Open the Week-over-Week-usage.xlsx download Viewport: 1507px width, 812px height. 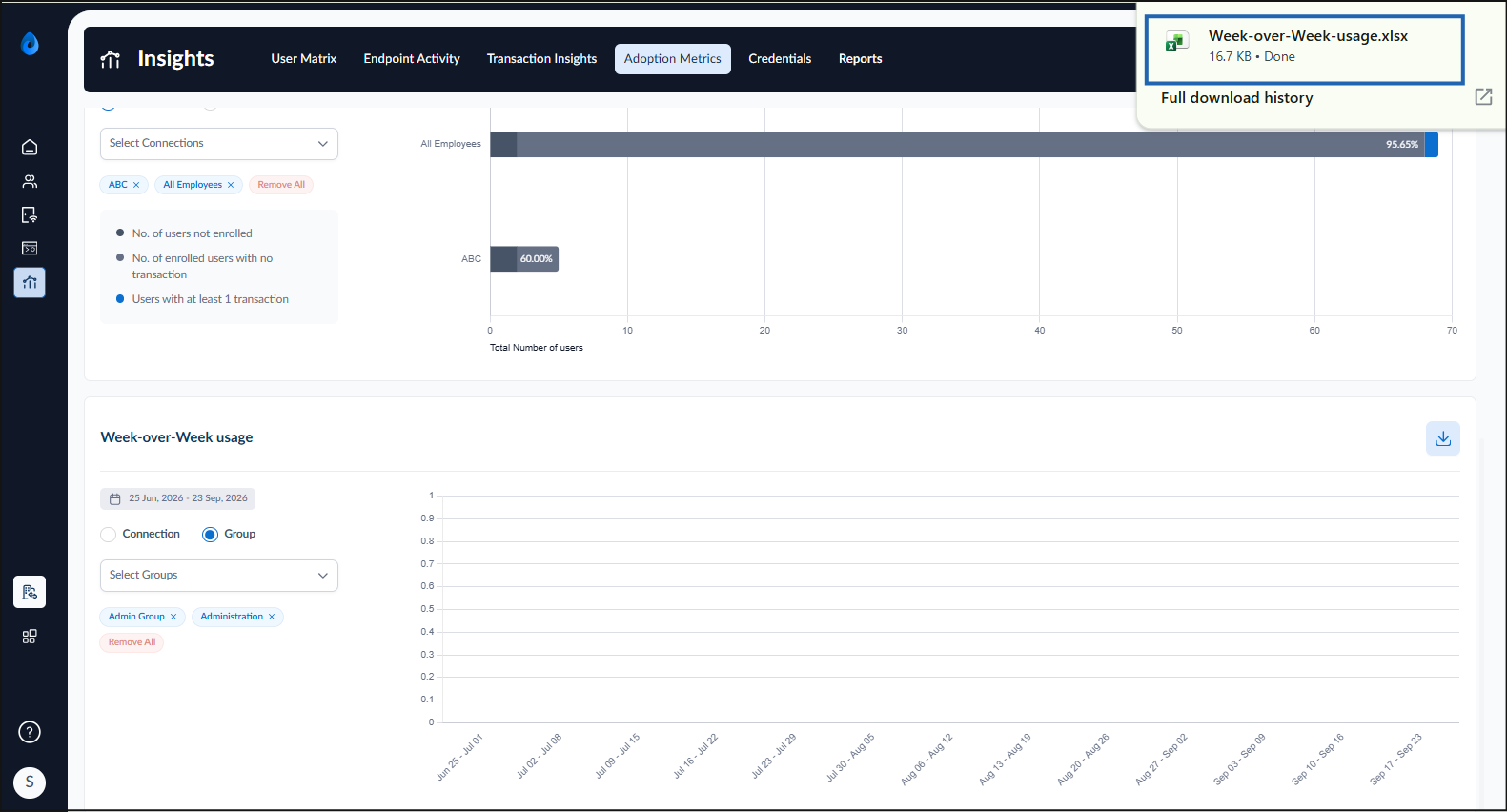[x=1304, y=50]
